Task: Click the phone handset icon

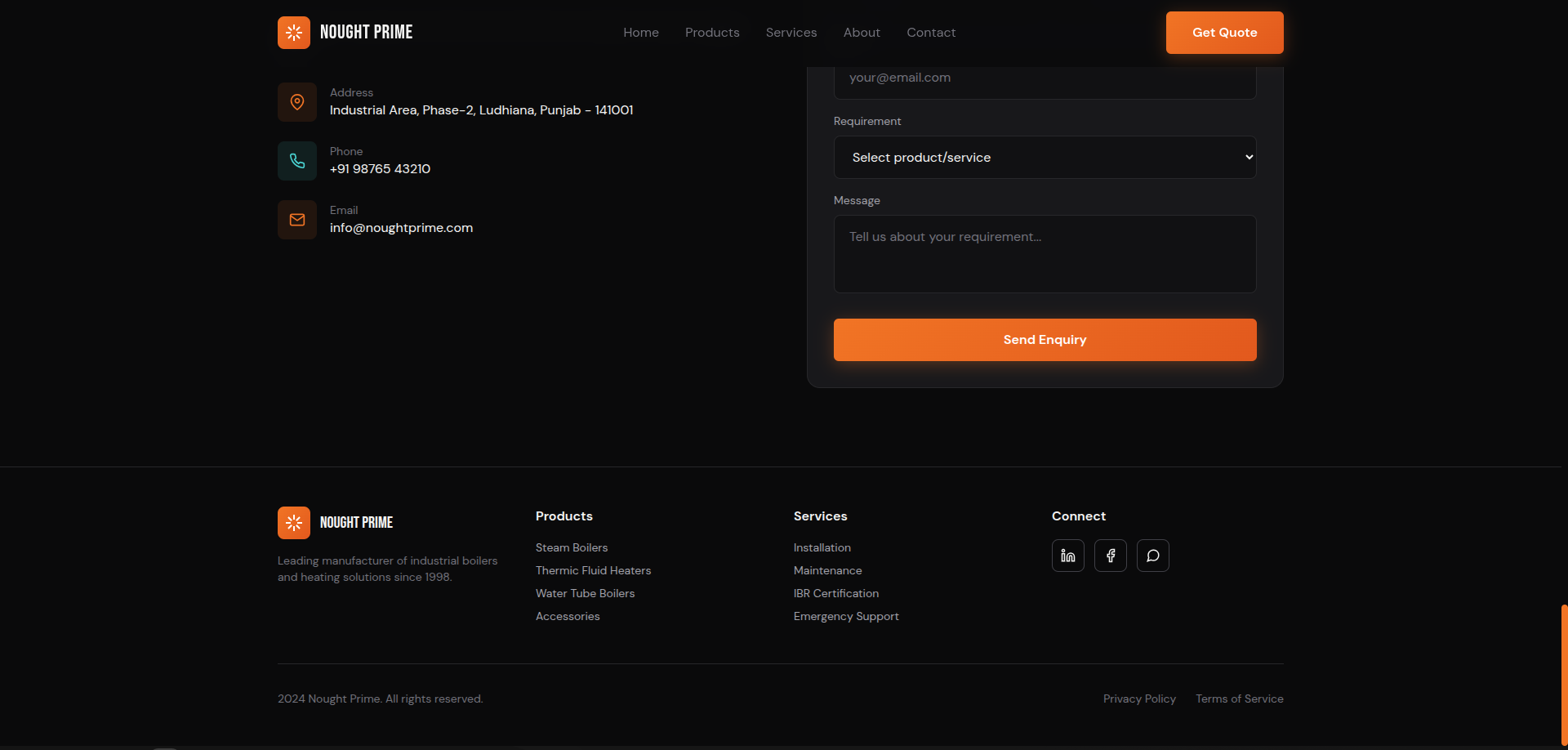Action: click(297, 161)
